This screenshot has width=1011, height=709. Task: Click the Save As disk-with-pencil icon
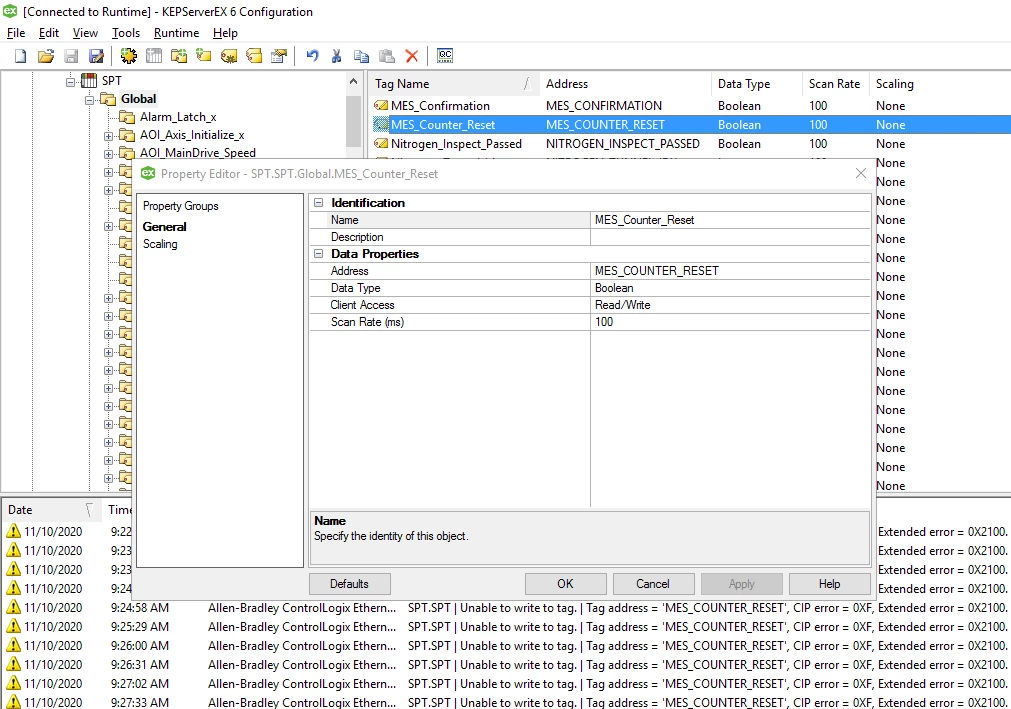[96, 56]
